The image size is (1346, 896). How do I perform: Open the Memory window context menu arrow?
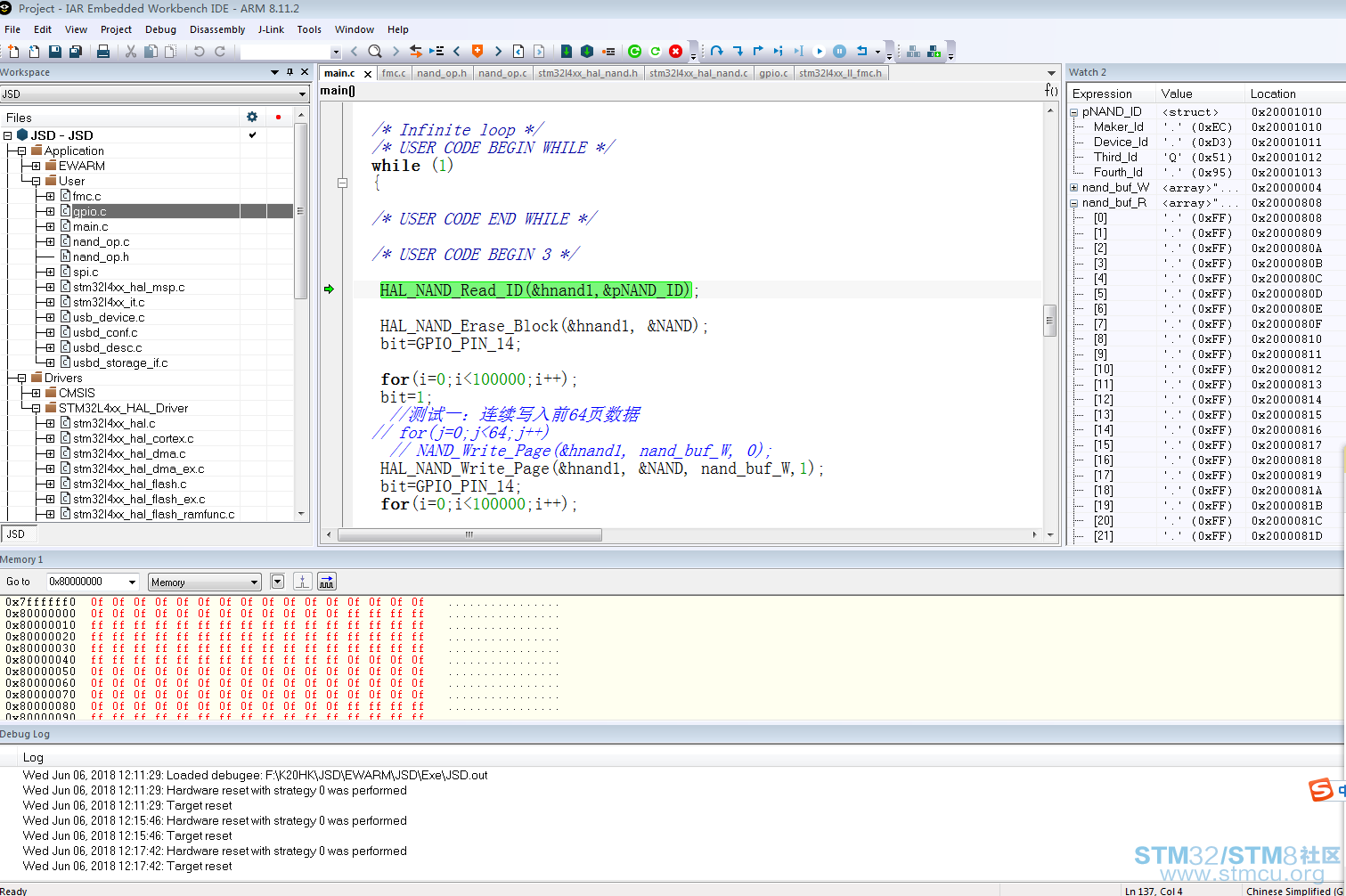[277, 582]
